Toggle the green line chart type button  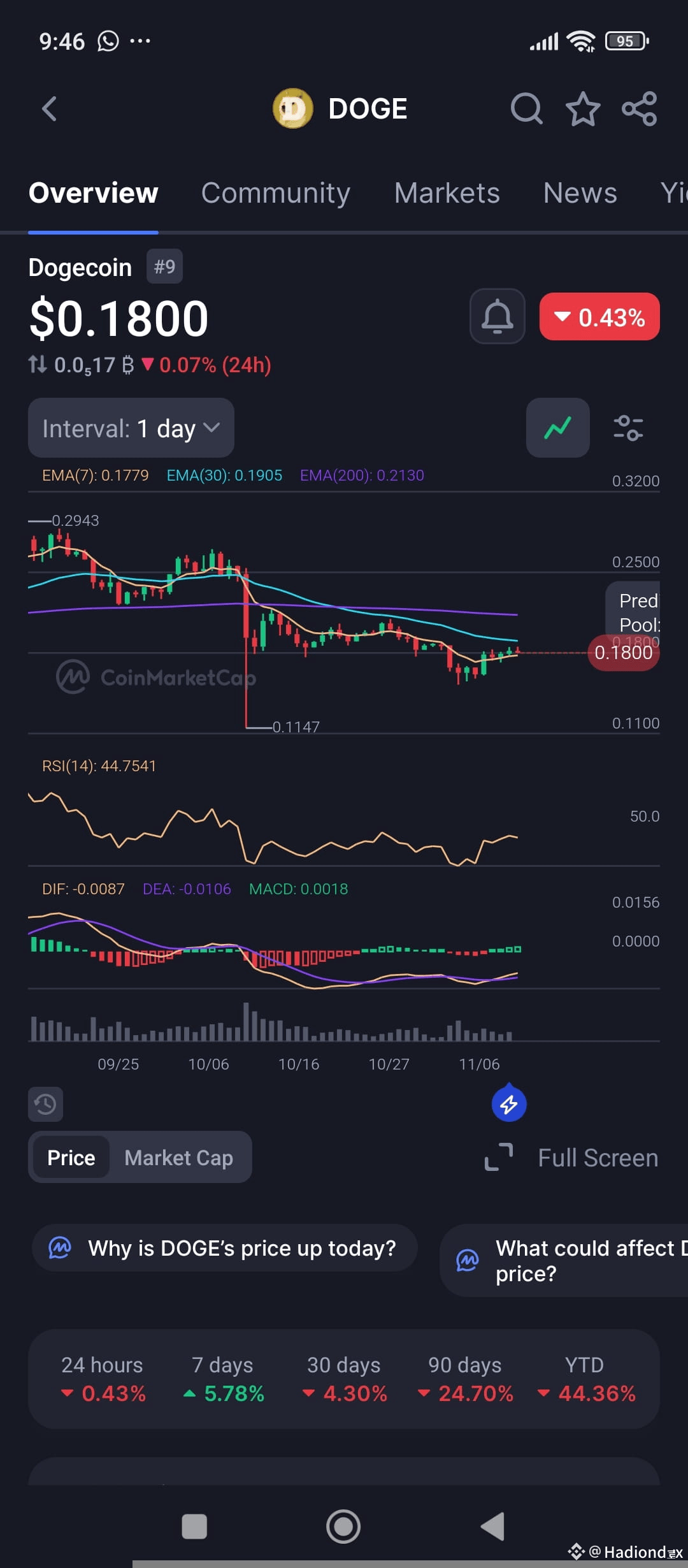click(x=558, y=428)
